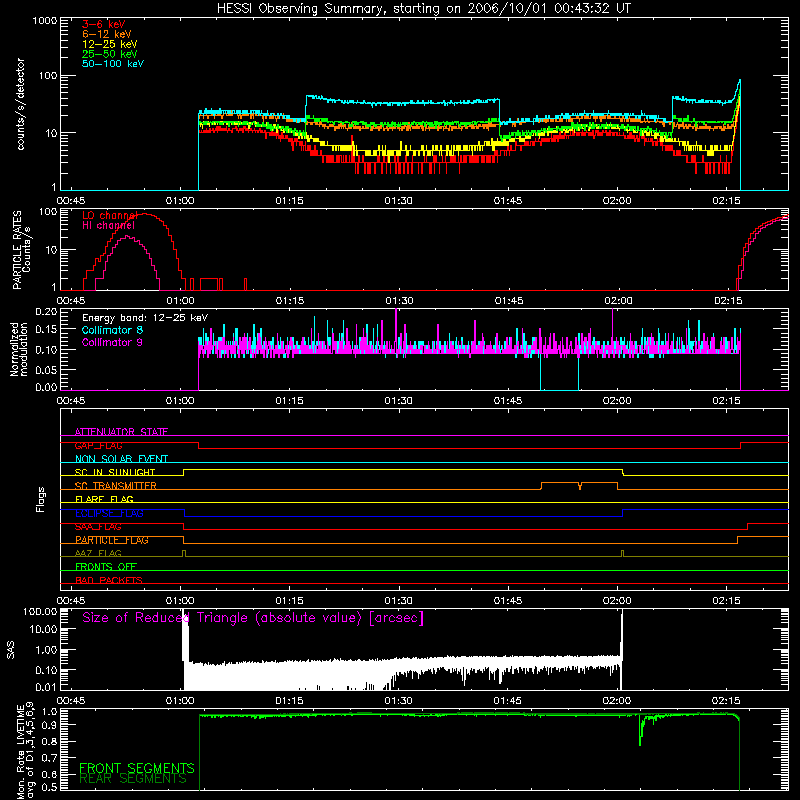Click the PARTICLE_FLAG label
Image resolution: width=800 pixels, height=800 pixels.
click(112, 540)
